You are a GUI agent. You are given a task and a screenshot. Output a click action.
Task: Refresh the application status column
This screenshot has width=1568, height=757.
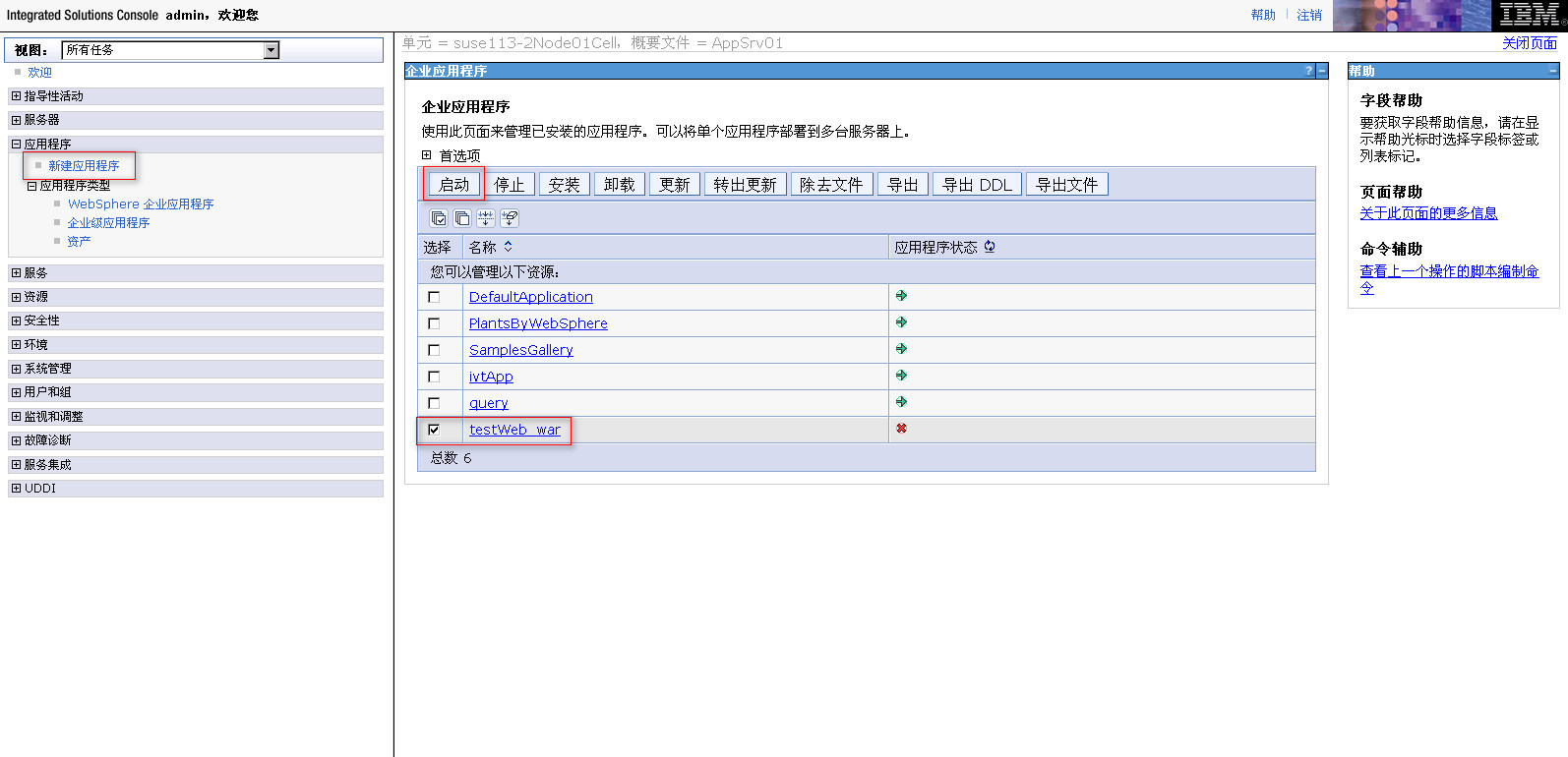coord(990,247)
